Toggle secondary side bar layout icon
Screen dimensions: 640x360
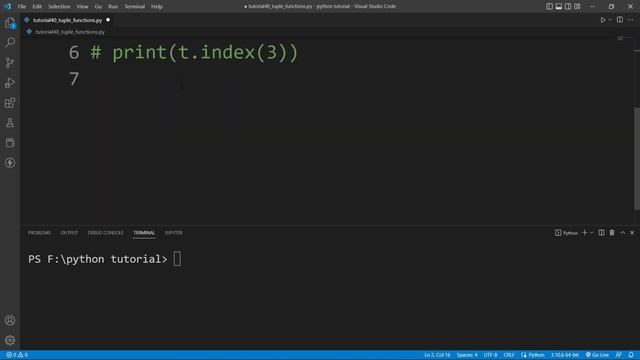point(568,7)
